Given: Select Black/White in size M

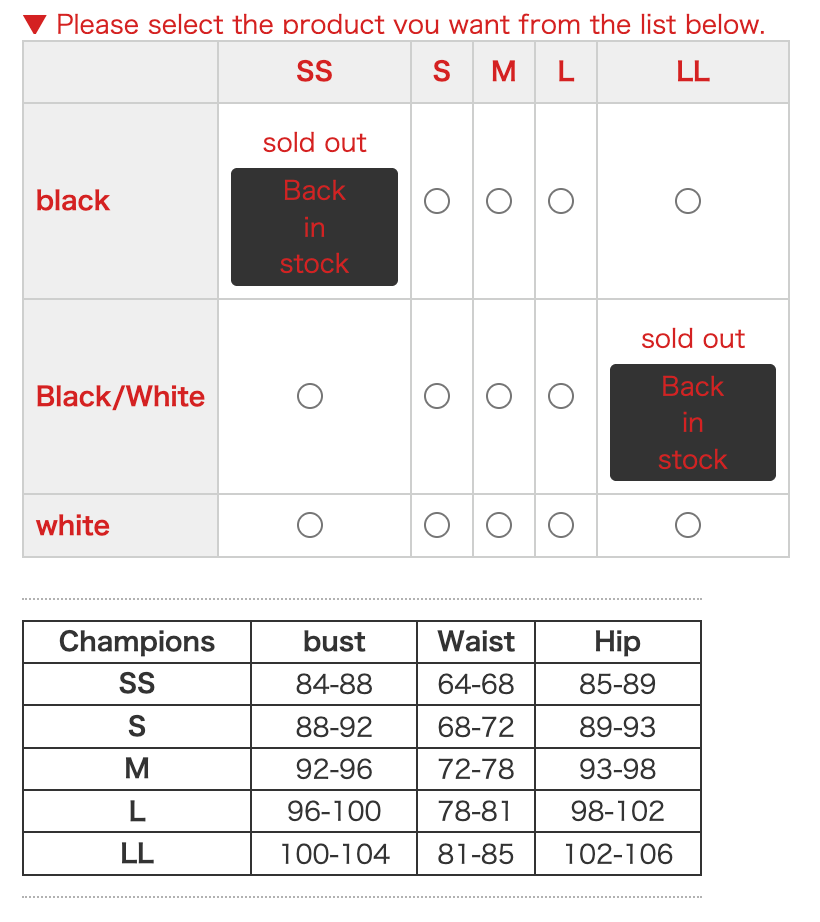Looking at the screenshot, I should (499, 397).
